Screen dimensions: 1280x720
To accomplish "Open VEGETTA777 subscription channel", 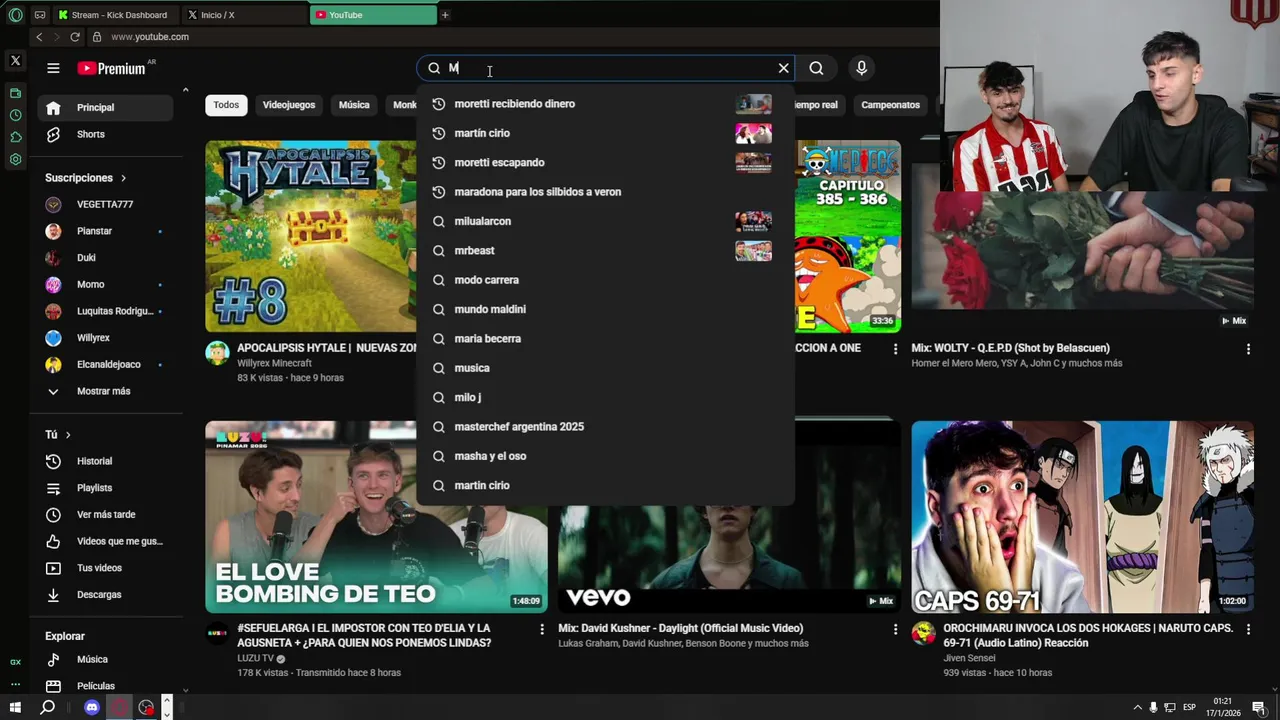I will 105,204.
